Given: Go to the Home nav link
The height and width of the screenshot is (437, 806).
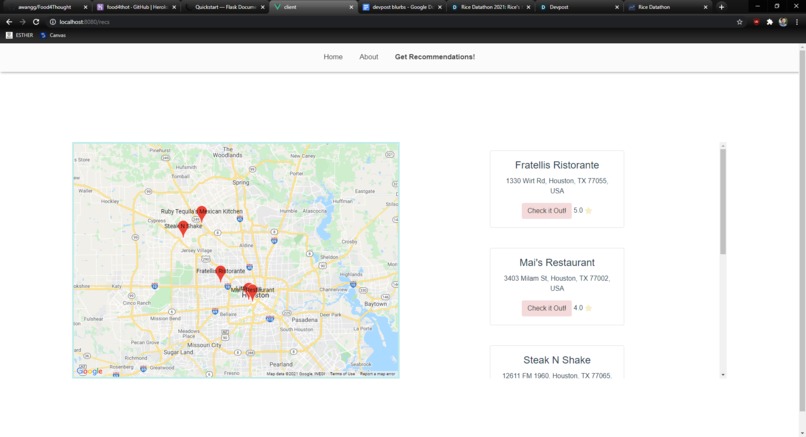Looking at the screenshot, I should click(333, 57).
